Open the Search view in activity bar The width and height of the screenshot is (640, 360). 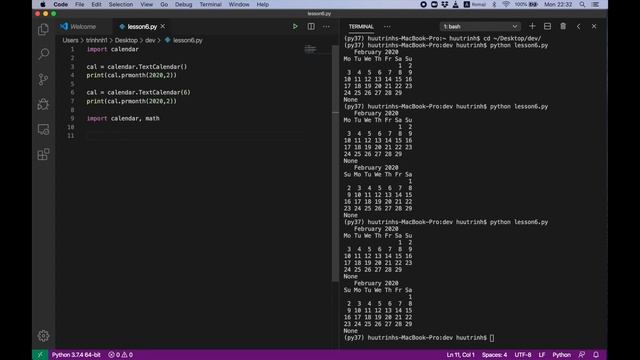pos(43,54)
